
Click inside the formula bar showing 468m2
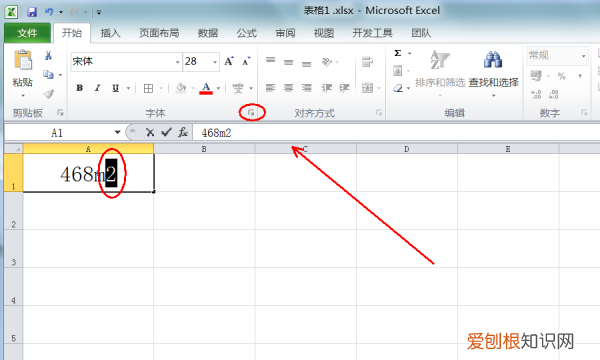pyautogui.click(x=396, y=133)
